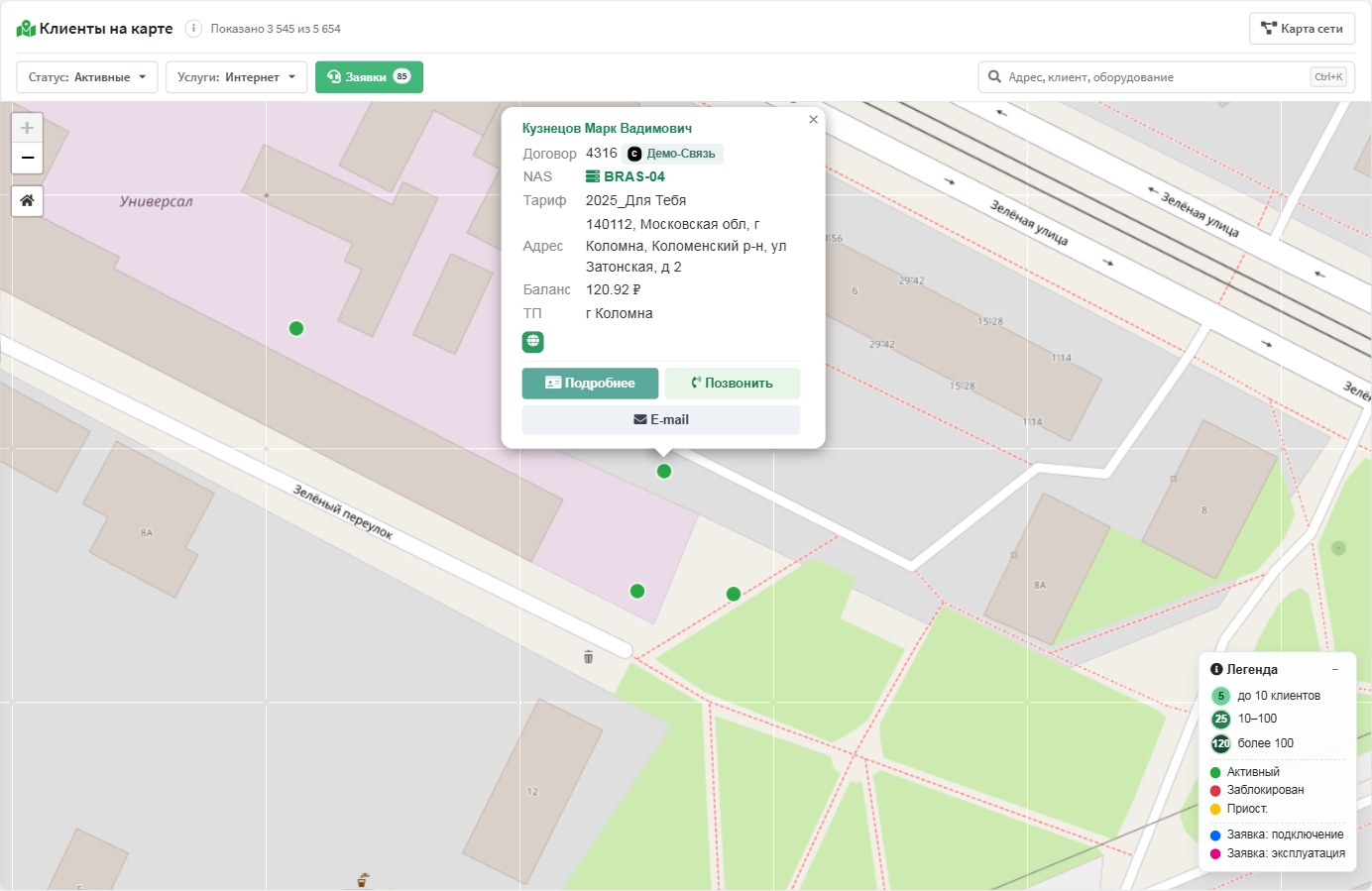Open the Услуги: Интернет dropdown
1372x891 pixels.
236,77
